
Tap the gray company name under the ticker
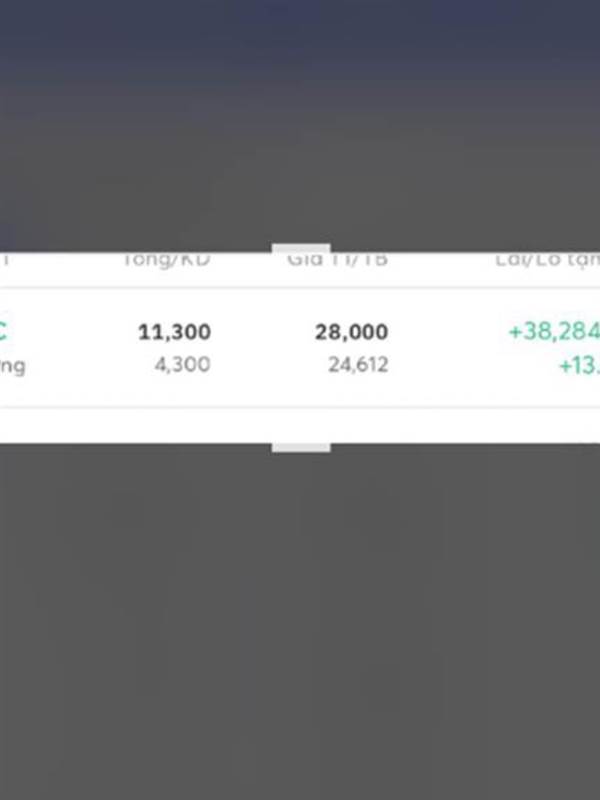[x=12, y=366]
